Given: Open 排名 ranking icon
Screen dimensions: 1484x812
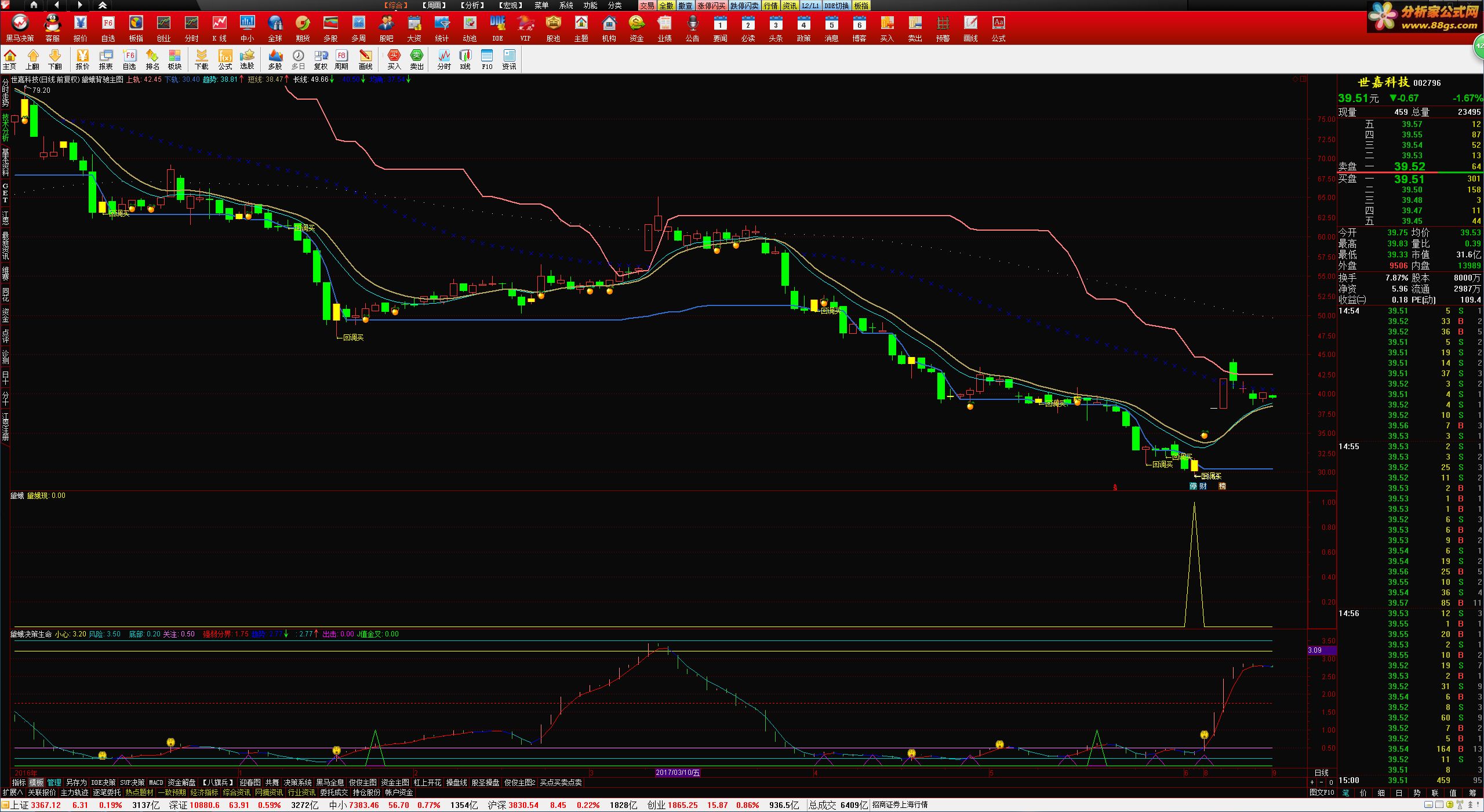Looking at the screenshot, I should pyautogui.click(x=152, y=59).
